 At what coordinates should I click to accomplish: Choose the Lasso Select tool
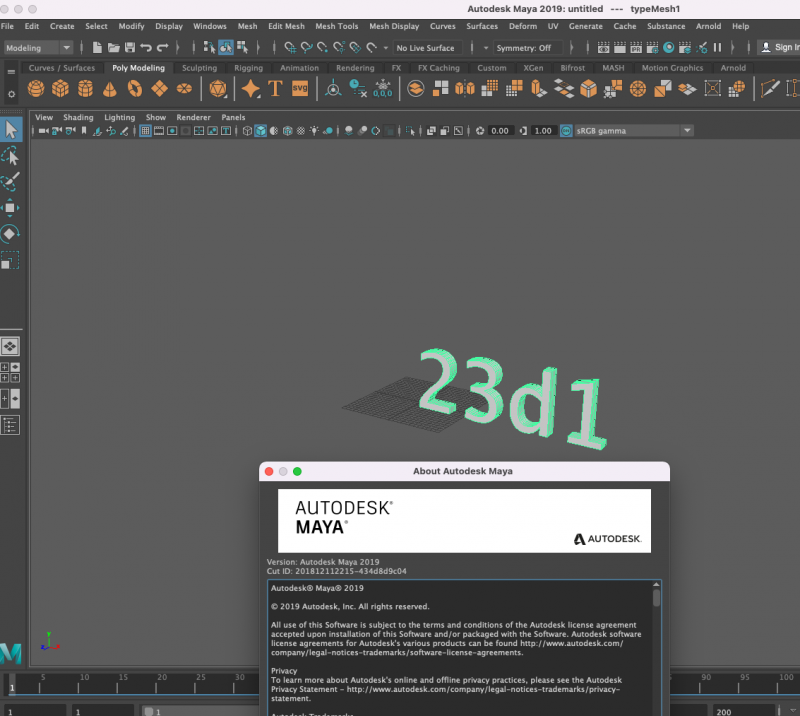[x=10, y=156]
